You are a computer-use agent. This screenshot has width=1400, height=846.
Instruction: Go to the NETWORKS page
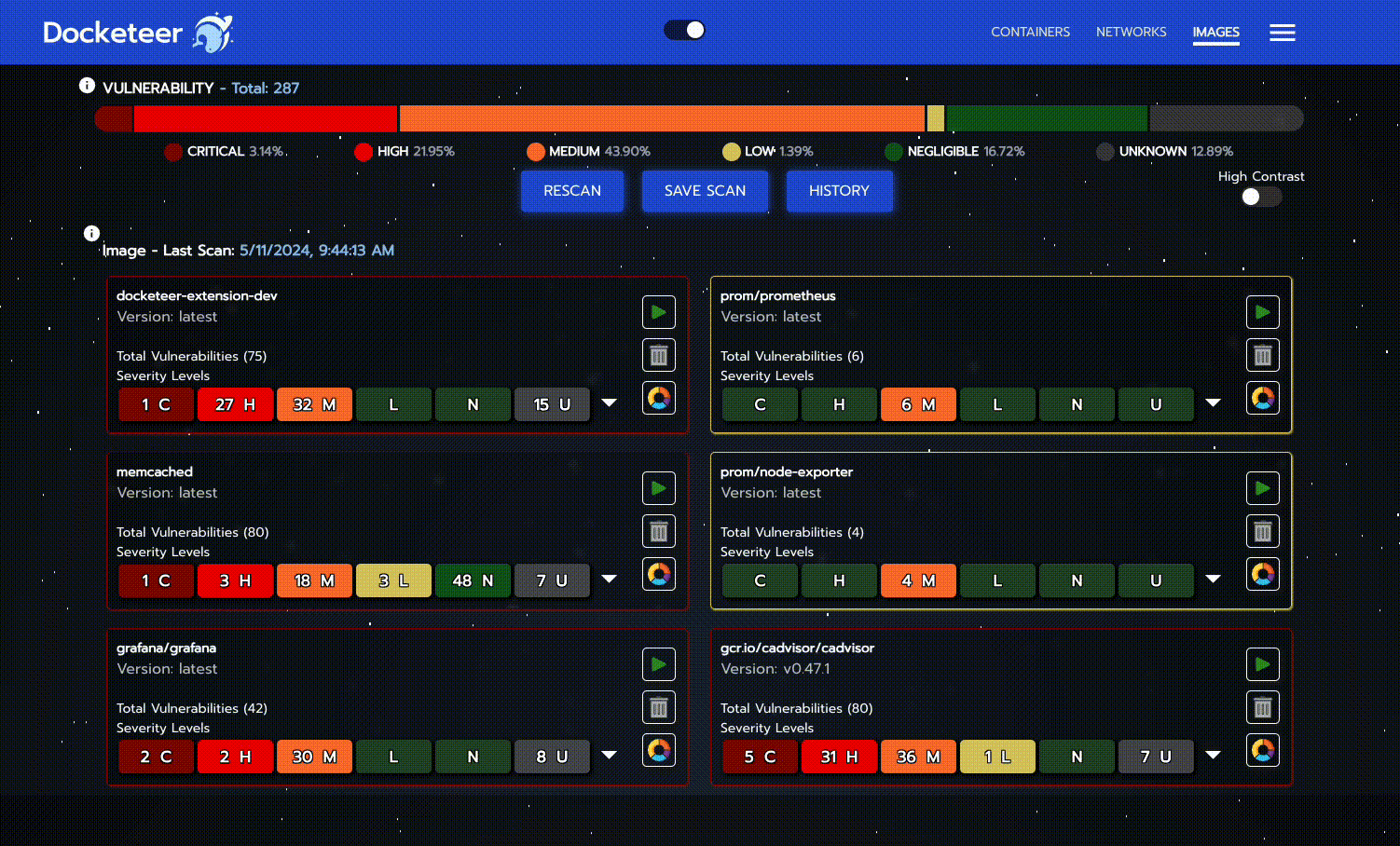(1131, 32)
